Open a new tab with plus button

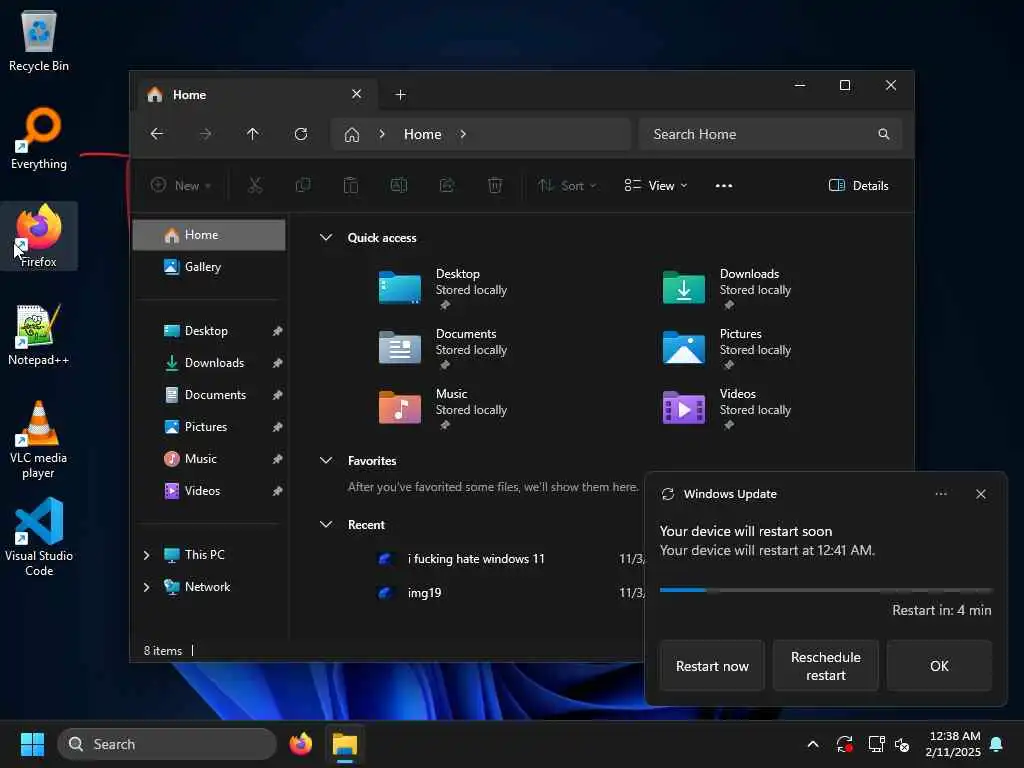tap(400, 95)
